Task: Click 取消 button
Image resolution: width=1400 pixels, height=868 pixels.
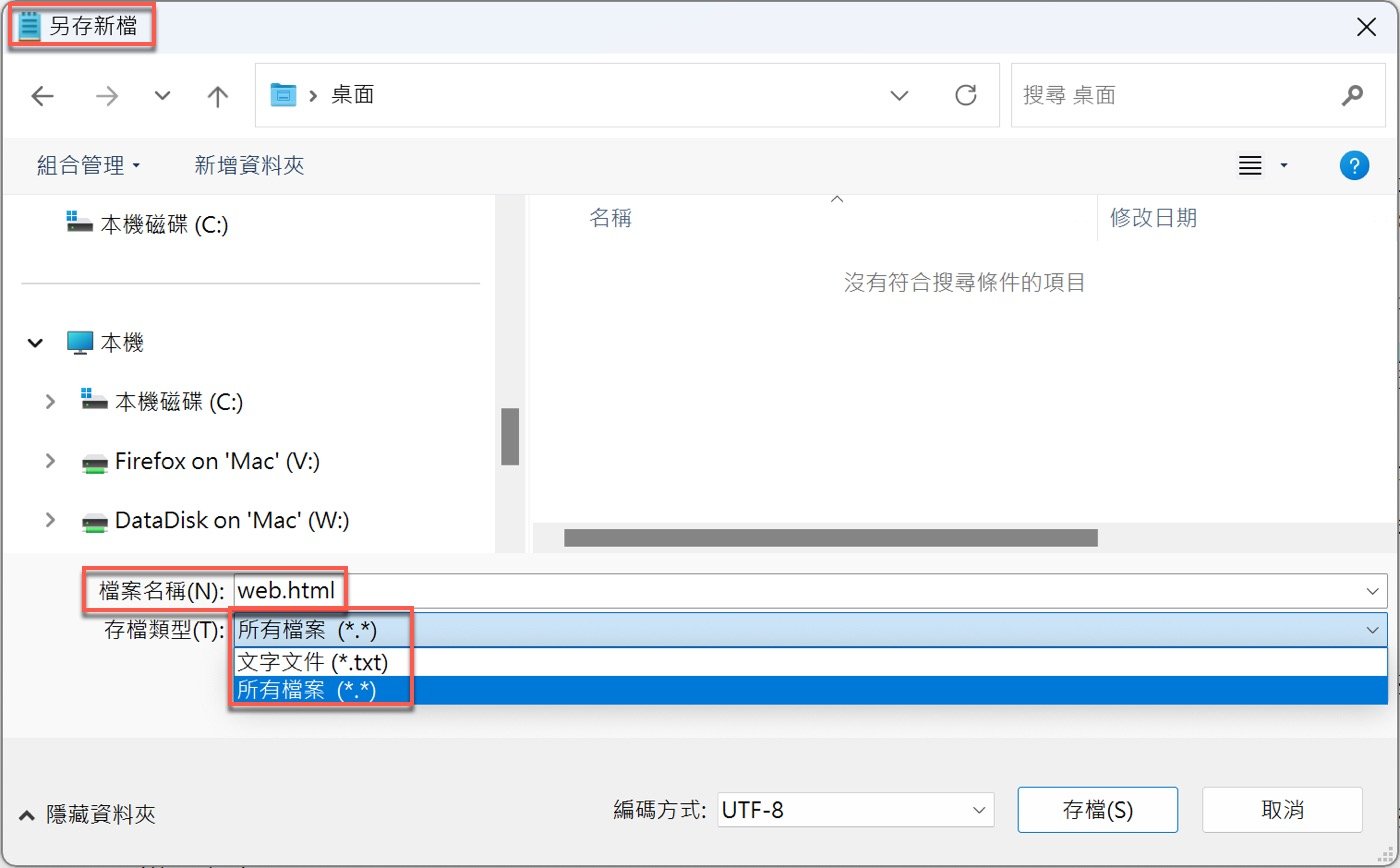Action: pyautogui.click(x=1282, y=810)
